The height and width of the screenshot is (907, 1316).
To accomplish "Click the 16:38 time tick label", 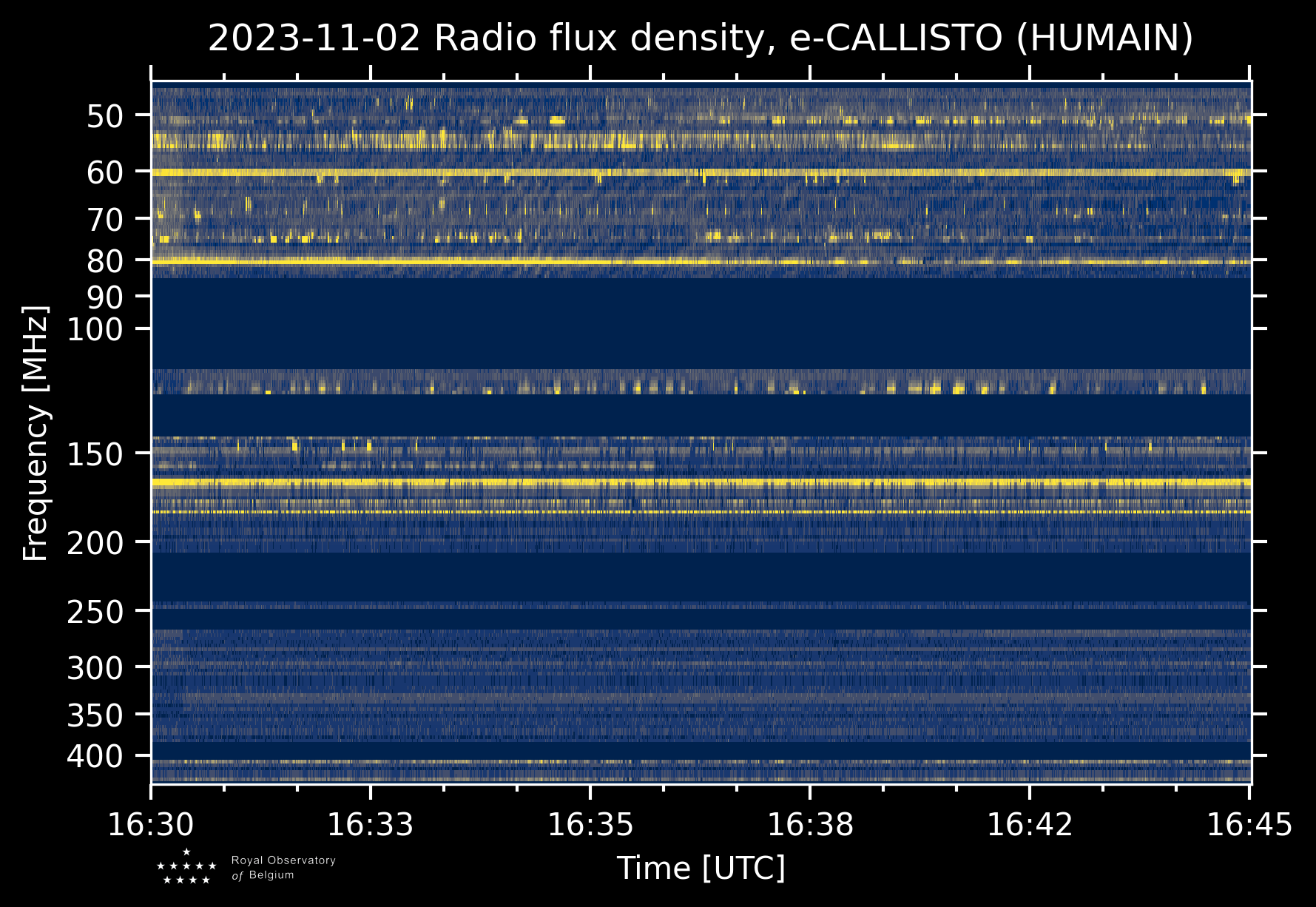I will [810, 825].
